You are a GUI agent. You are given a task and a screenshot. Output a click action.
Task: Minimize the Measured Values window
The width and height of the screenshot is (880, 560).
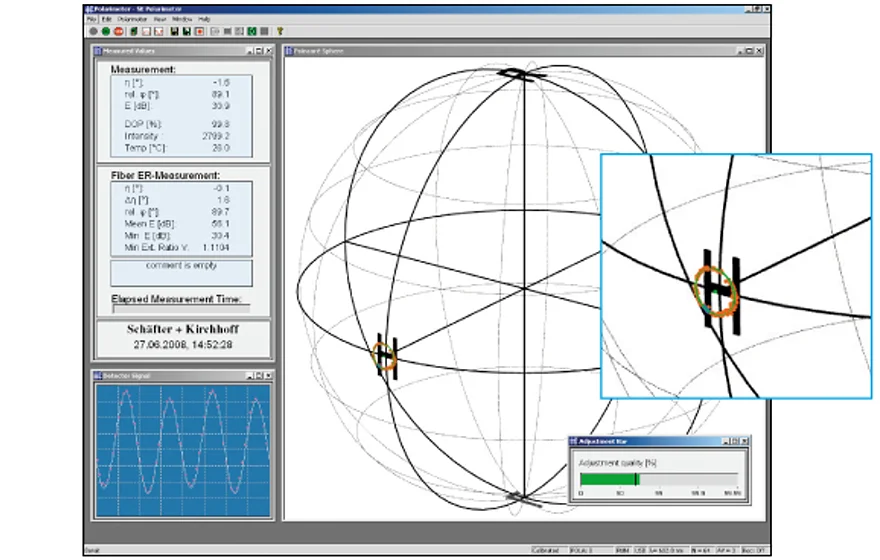pyautogui.click(x=248, y=50)
